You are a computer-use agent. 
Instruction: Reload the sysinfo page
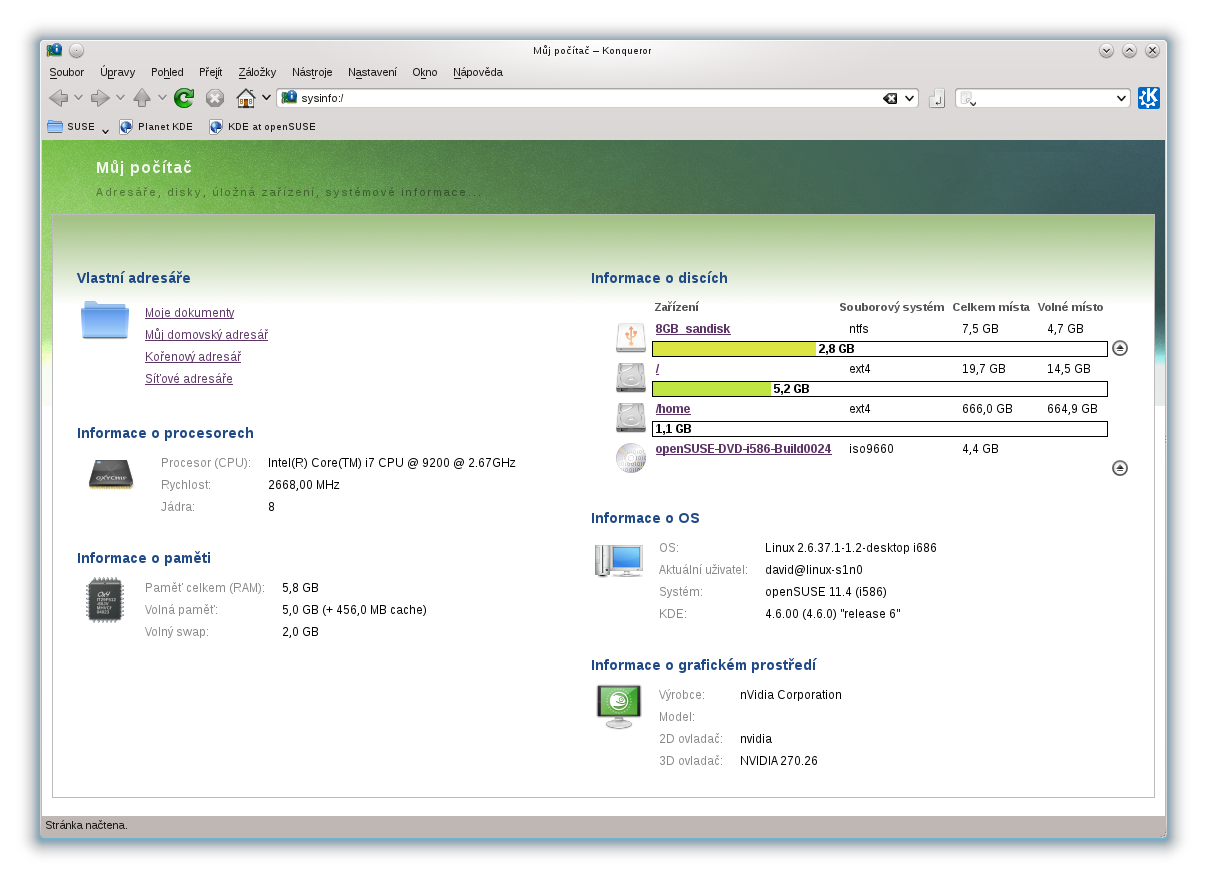[x=184, y=98]
